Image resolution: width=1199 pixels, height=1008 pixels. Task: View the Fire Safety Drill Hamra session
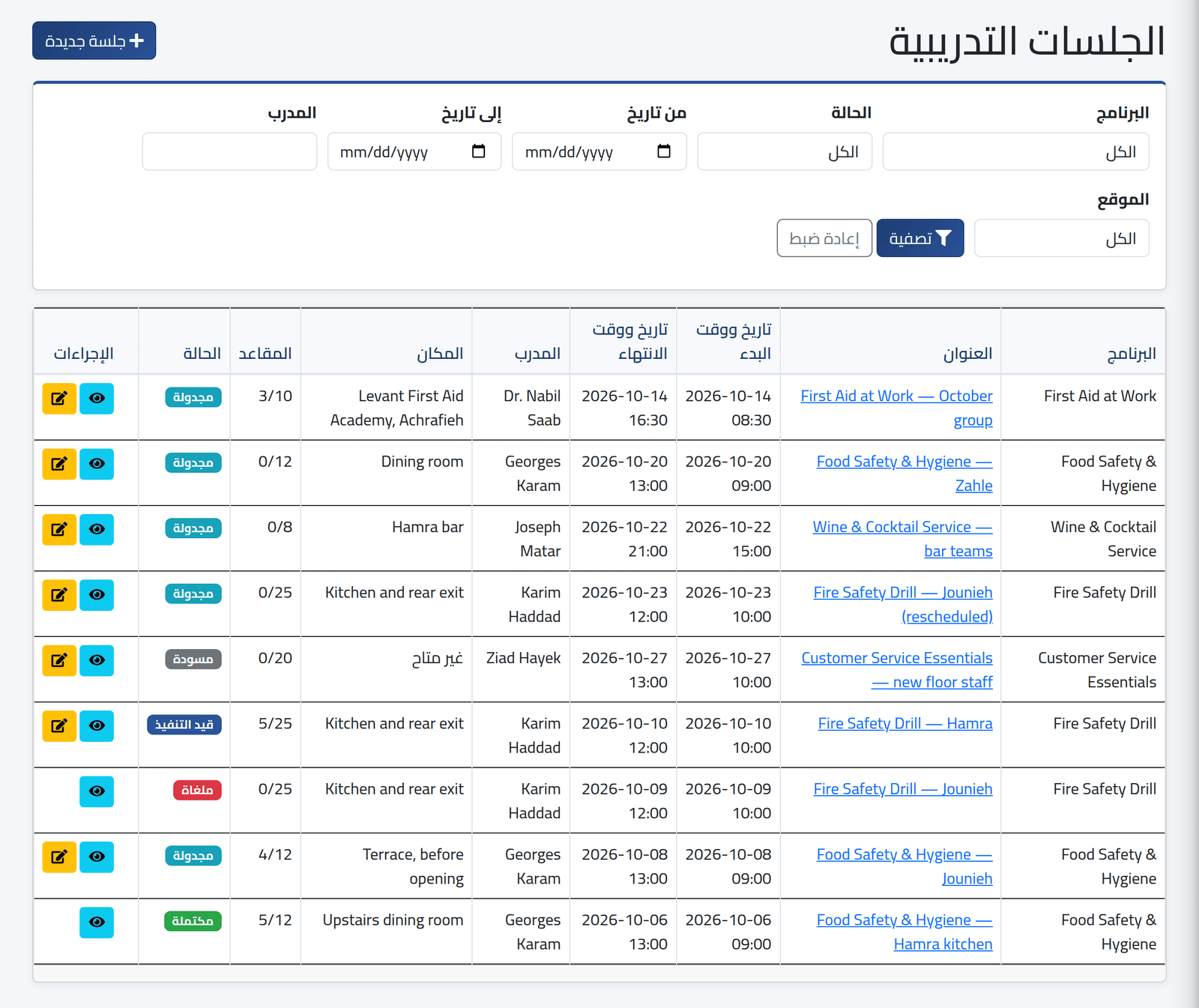[97, 725]
